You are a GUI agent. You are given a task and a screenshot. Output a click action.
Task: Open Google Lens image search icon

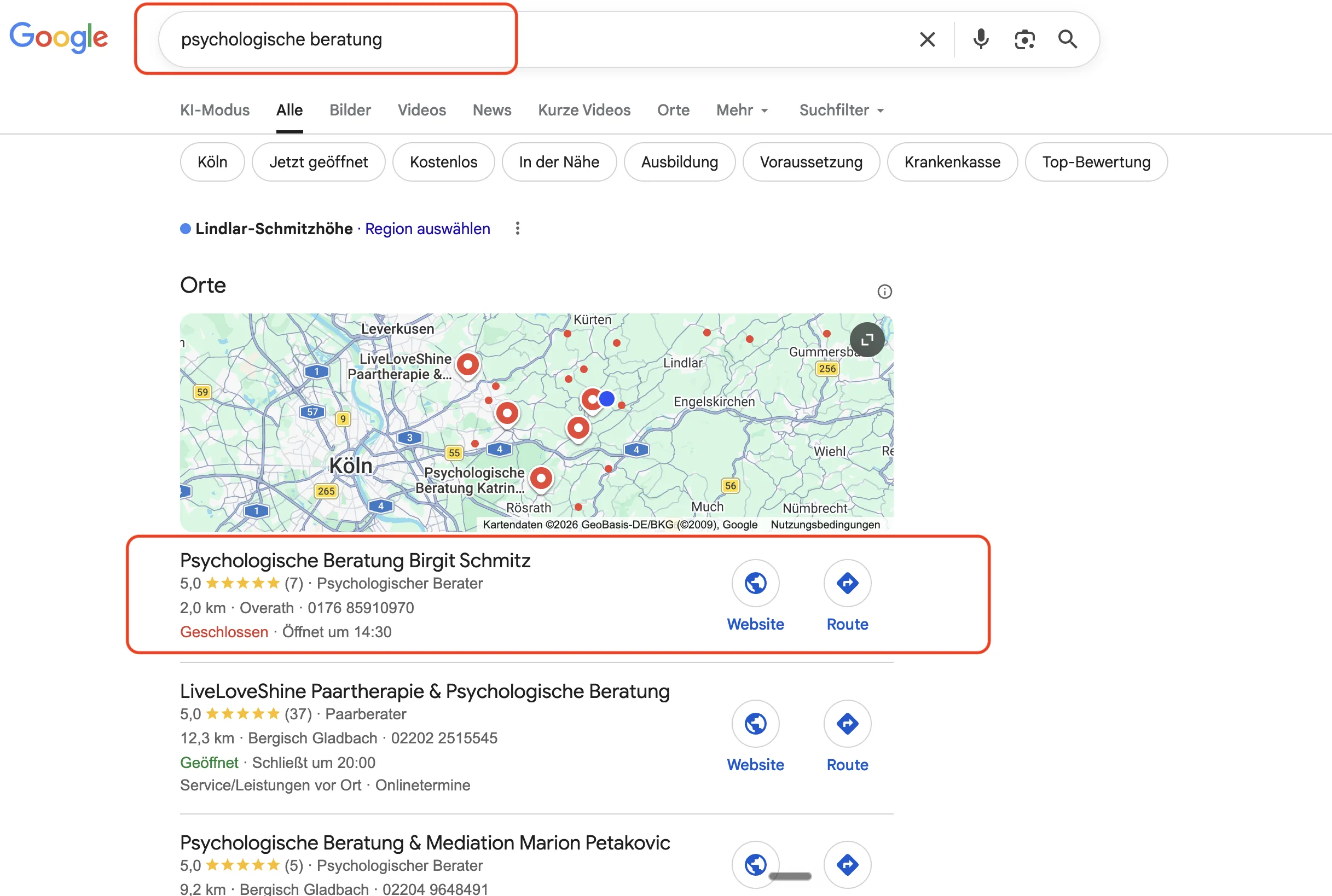click(1024, 39)
